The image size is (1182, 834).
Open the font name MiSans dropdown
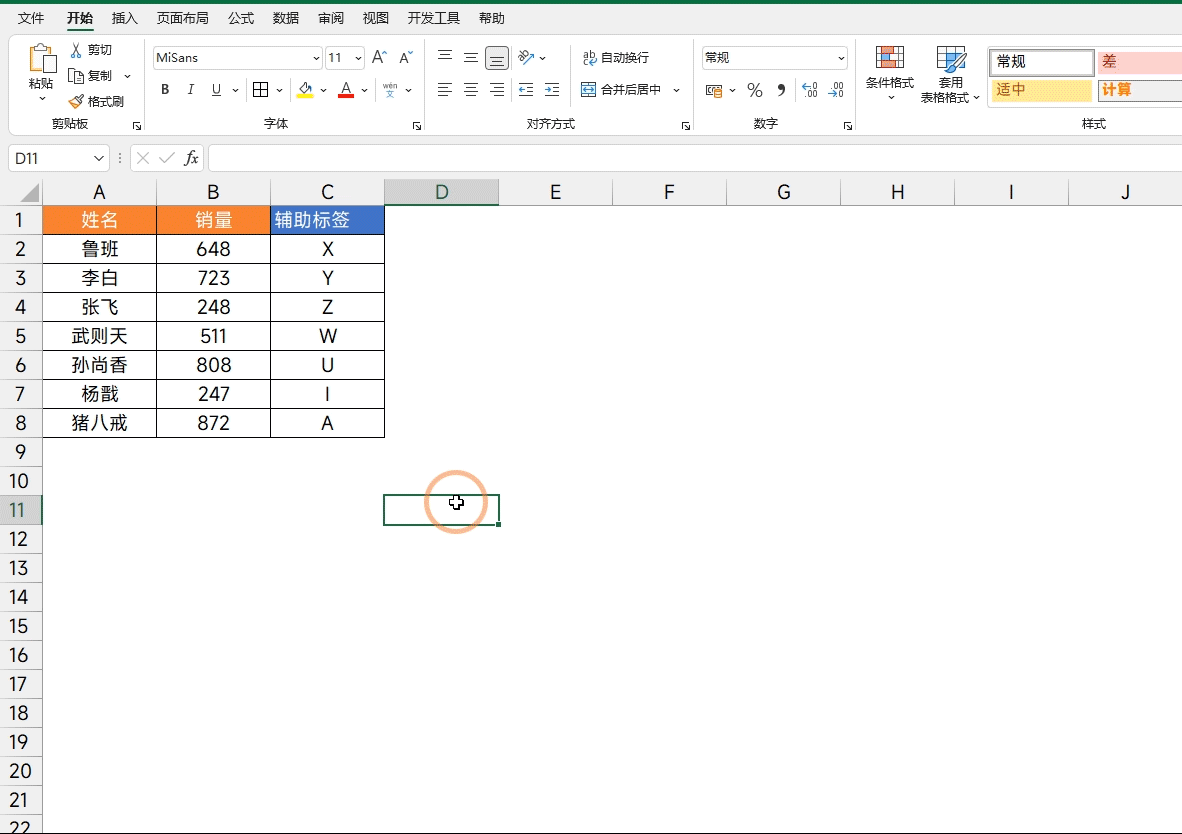[x=316, y=58]
